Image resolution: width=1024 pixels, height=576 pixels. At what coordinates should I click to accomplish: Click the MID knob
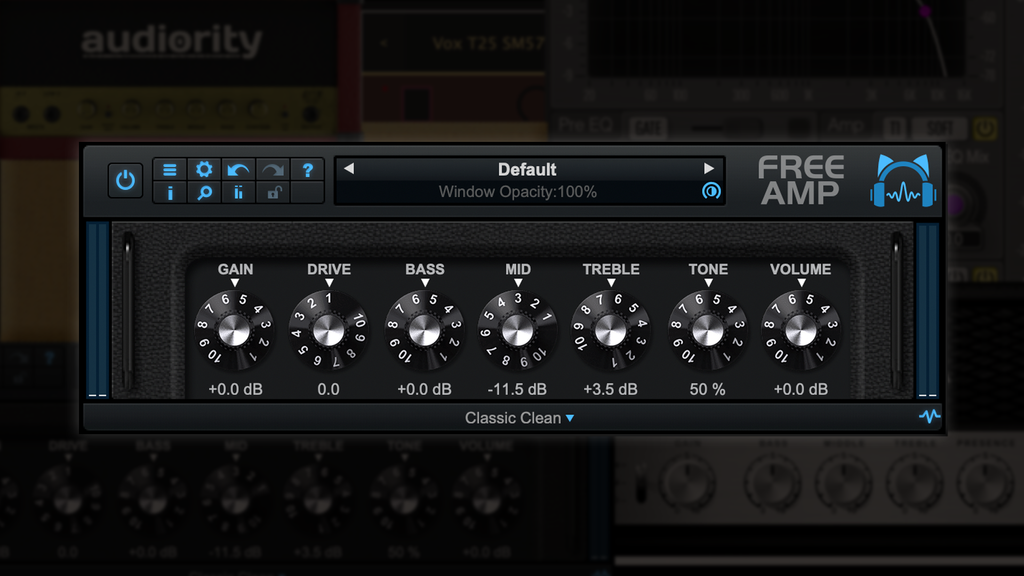click(x=517, y=331)
